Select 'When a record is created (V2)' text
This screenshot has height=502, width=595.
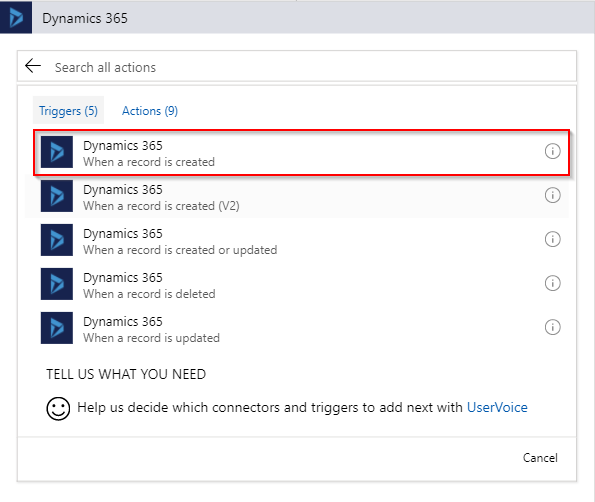(161, 206)
